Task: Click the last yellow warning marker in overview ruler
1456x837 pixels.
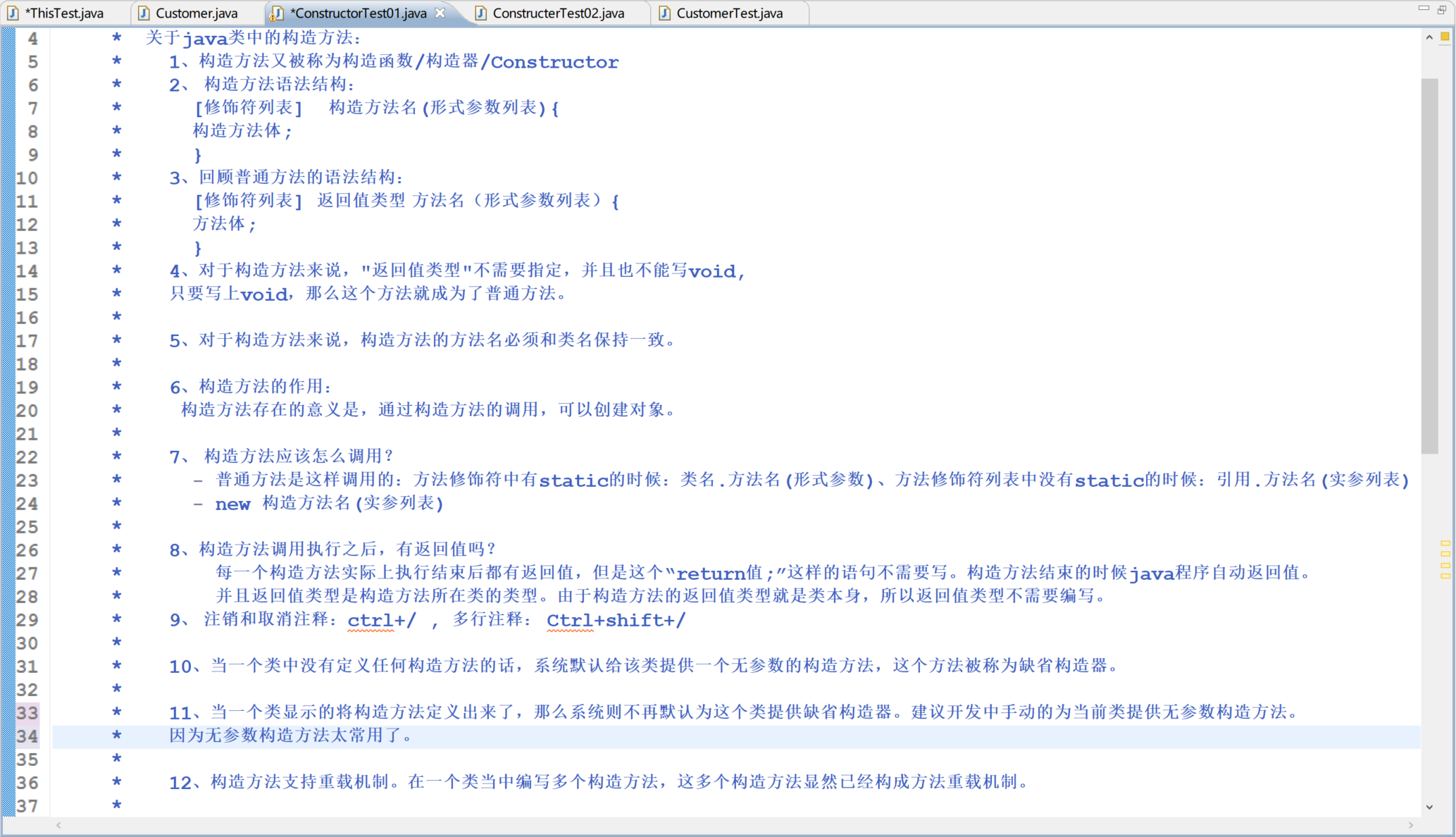Action: tap(1445, 576)
